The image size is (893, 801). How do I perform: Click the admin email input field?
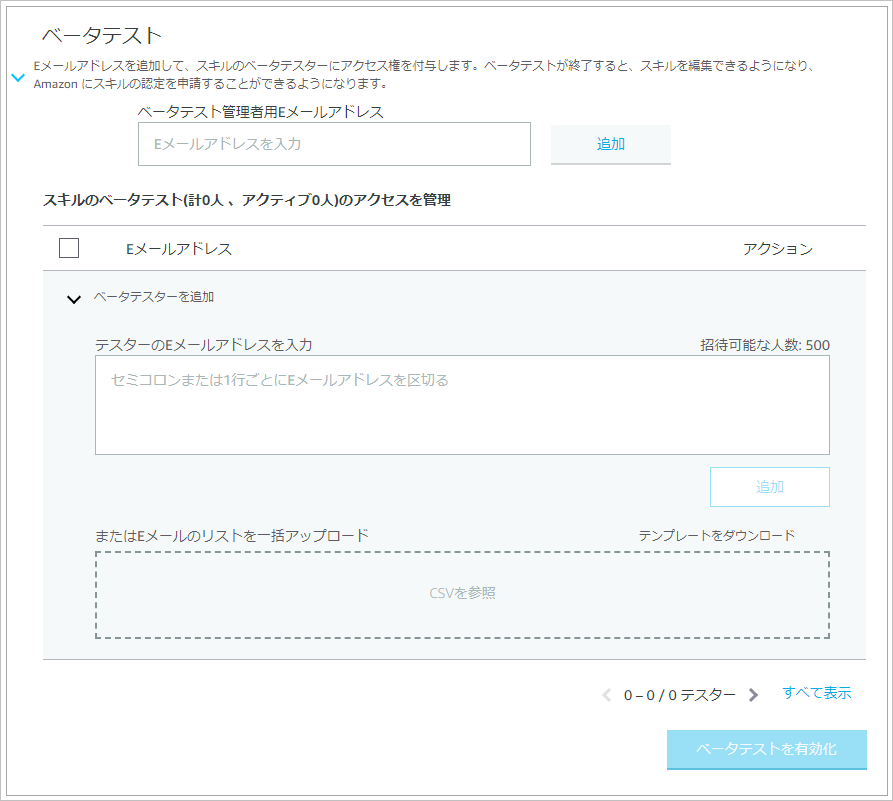pyautogui.click(x=334, y=144)
